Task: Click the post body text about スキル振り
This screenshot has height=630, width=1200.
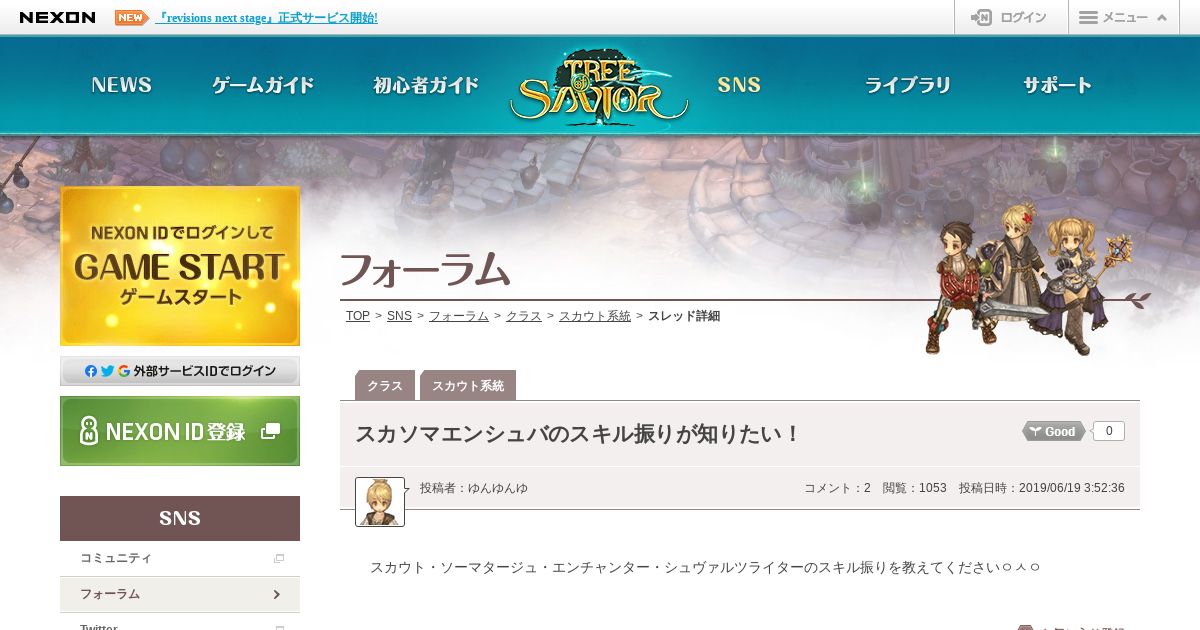Action: (x=705, y=567)
